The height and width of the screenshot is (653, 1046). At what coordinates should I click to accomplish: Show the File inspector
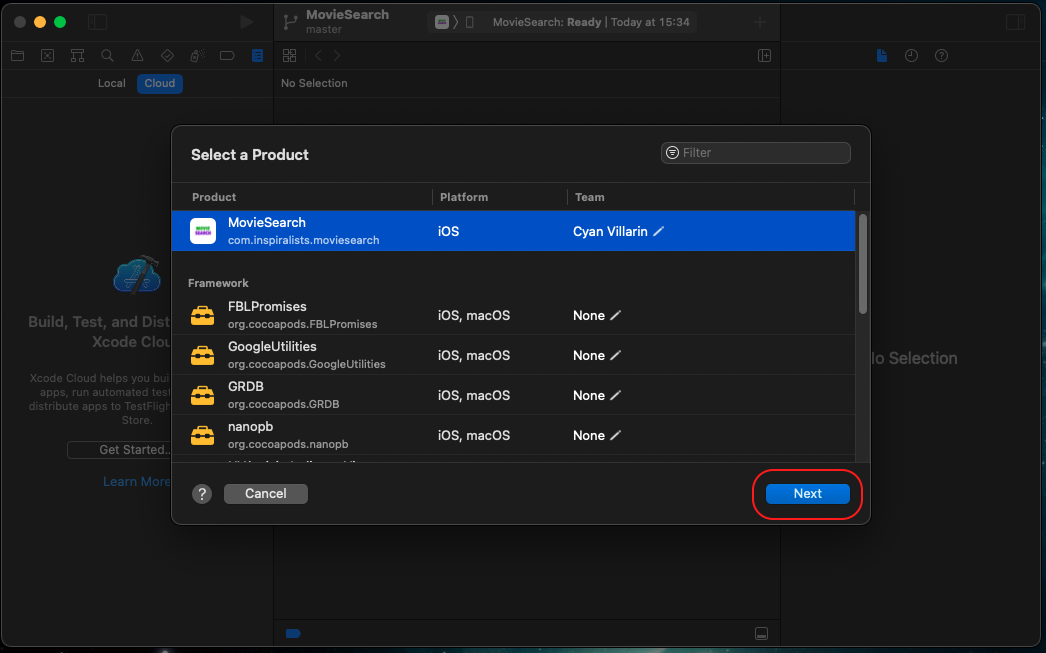click(x=882, y=56)
